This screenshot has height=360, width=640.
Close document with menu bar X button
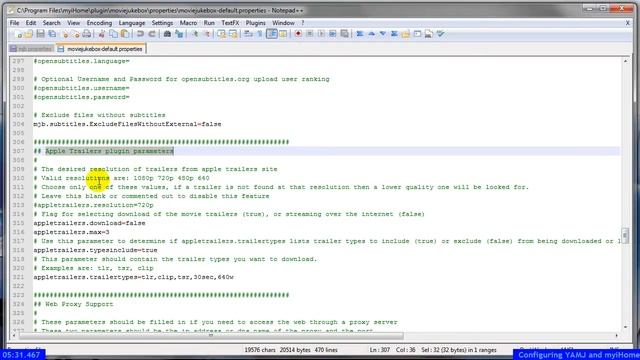(628, 23)
